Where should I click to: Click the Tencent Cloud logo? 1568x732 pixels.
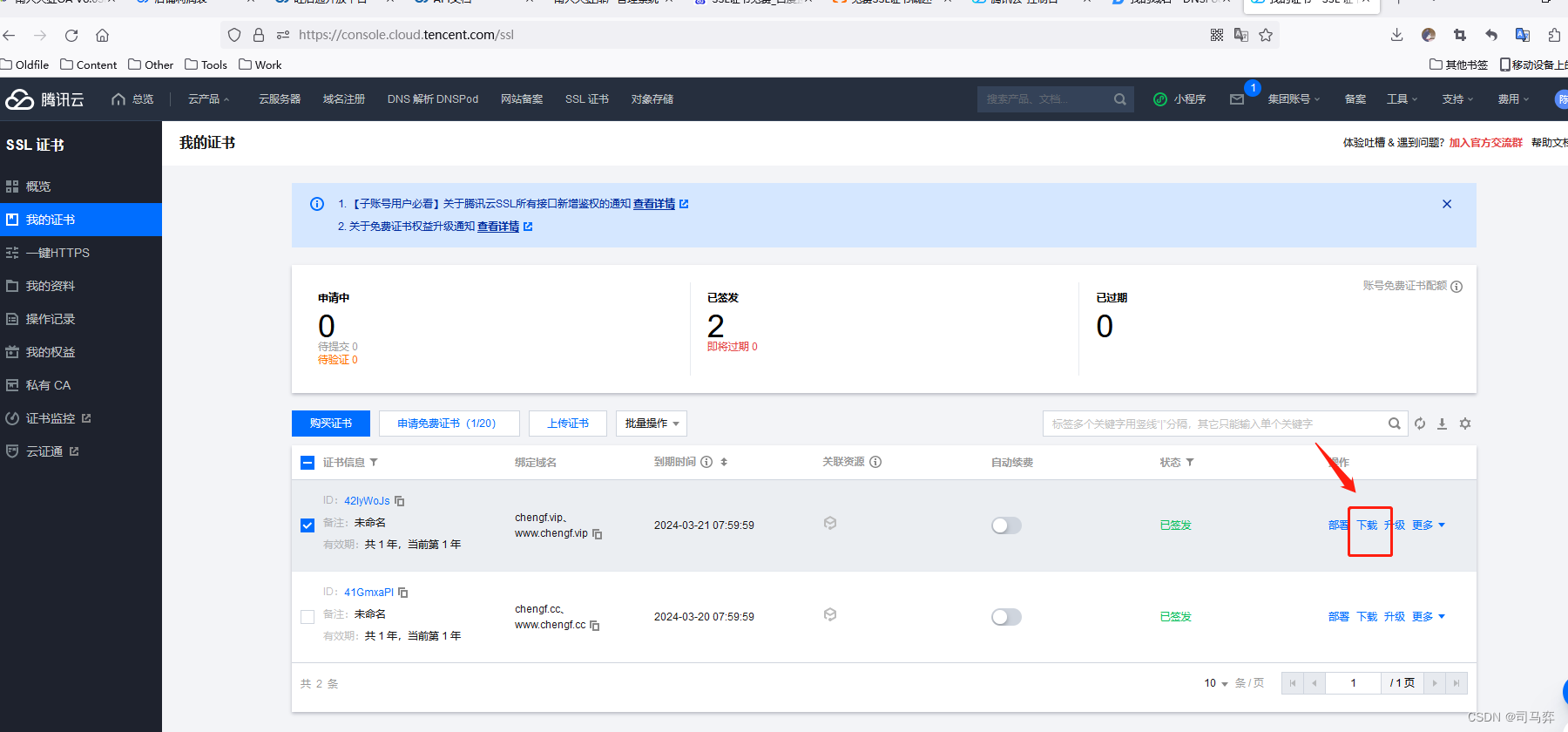(x=44, y=99)
